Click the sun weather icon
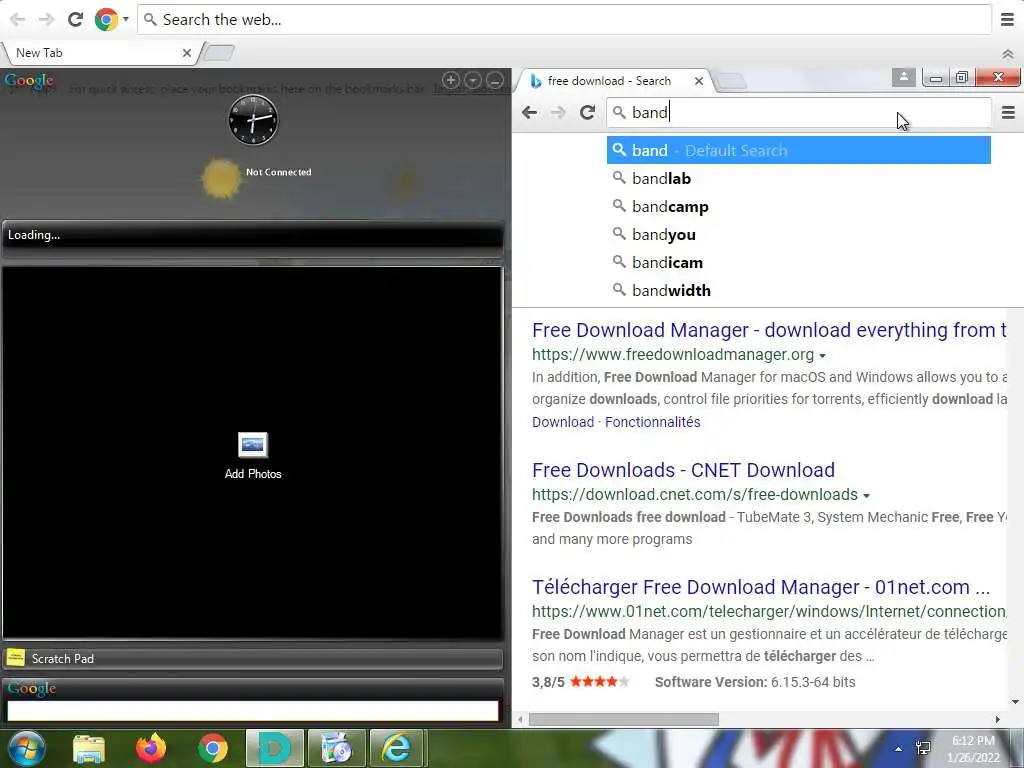This screenshot has height=768, width=1024. pyautogui.click(x=221, y=178)
